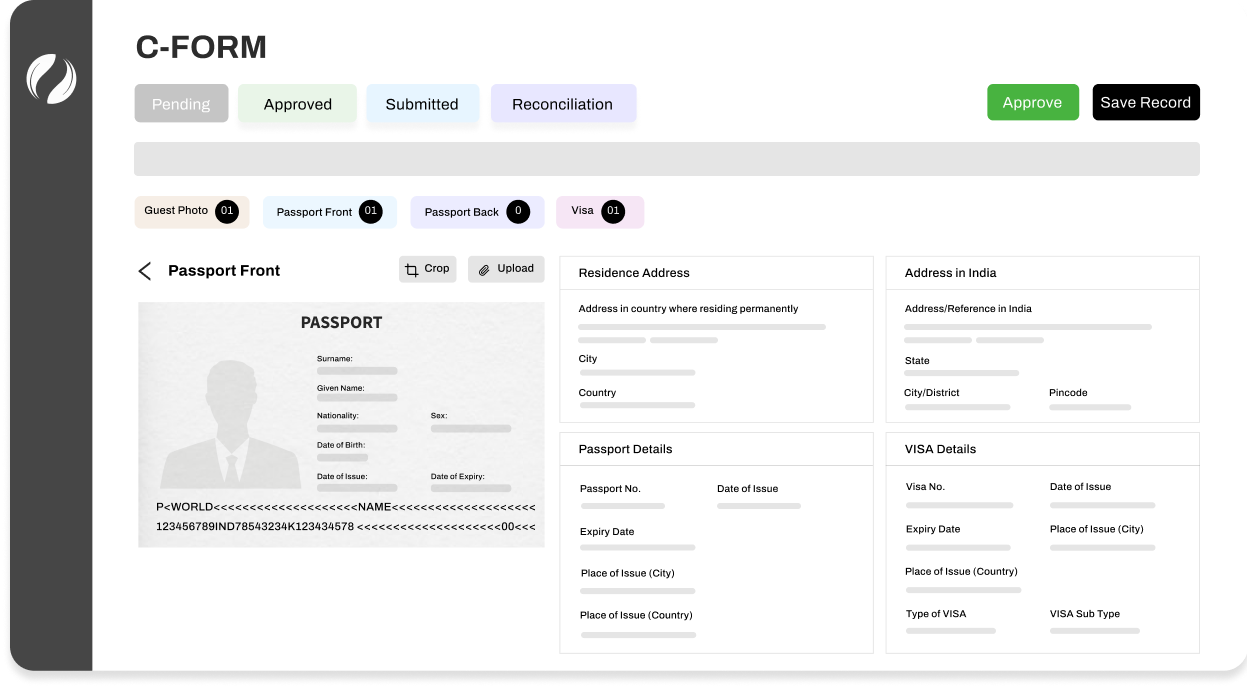Select the Crop tool icon

click(x=414, y=268)
